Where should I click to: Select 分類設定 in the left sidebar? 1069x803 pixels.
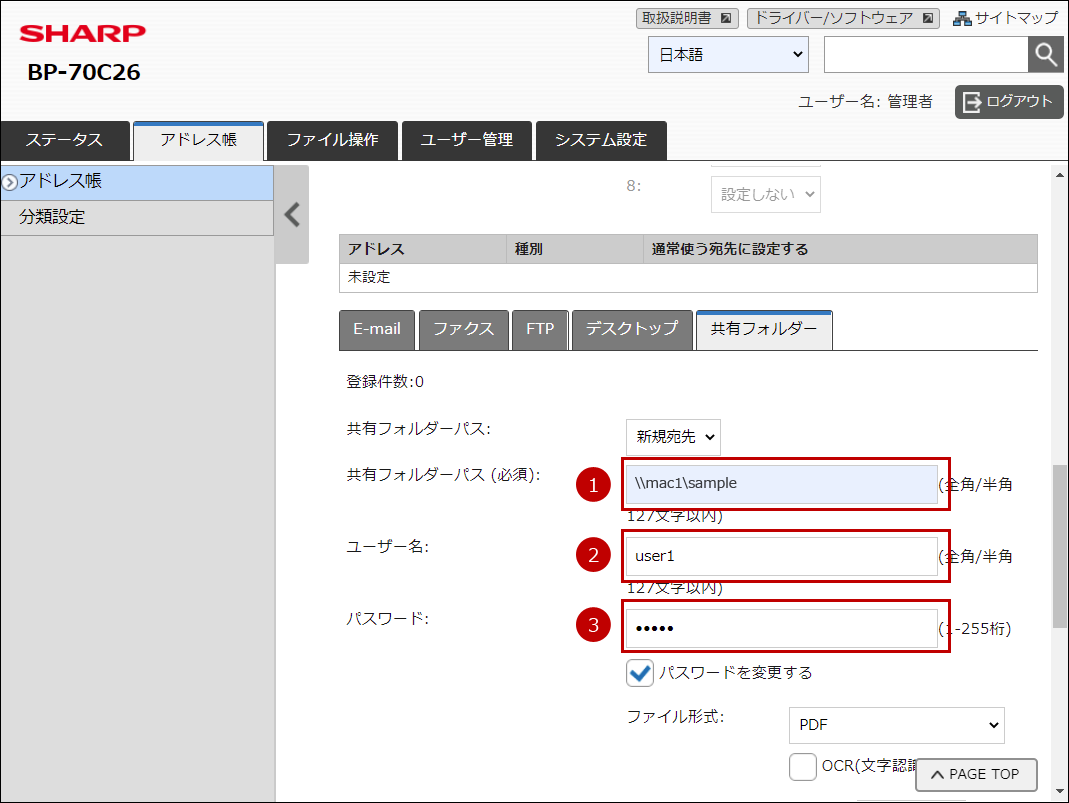[137, 217]
